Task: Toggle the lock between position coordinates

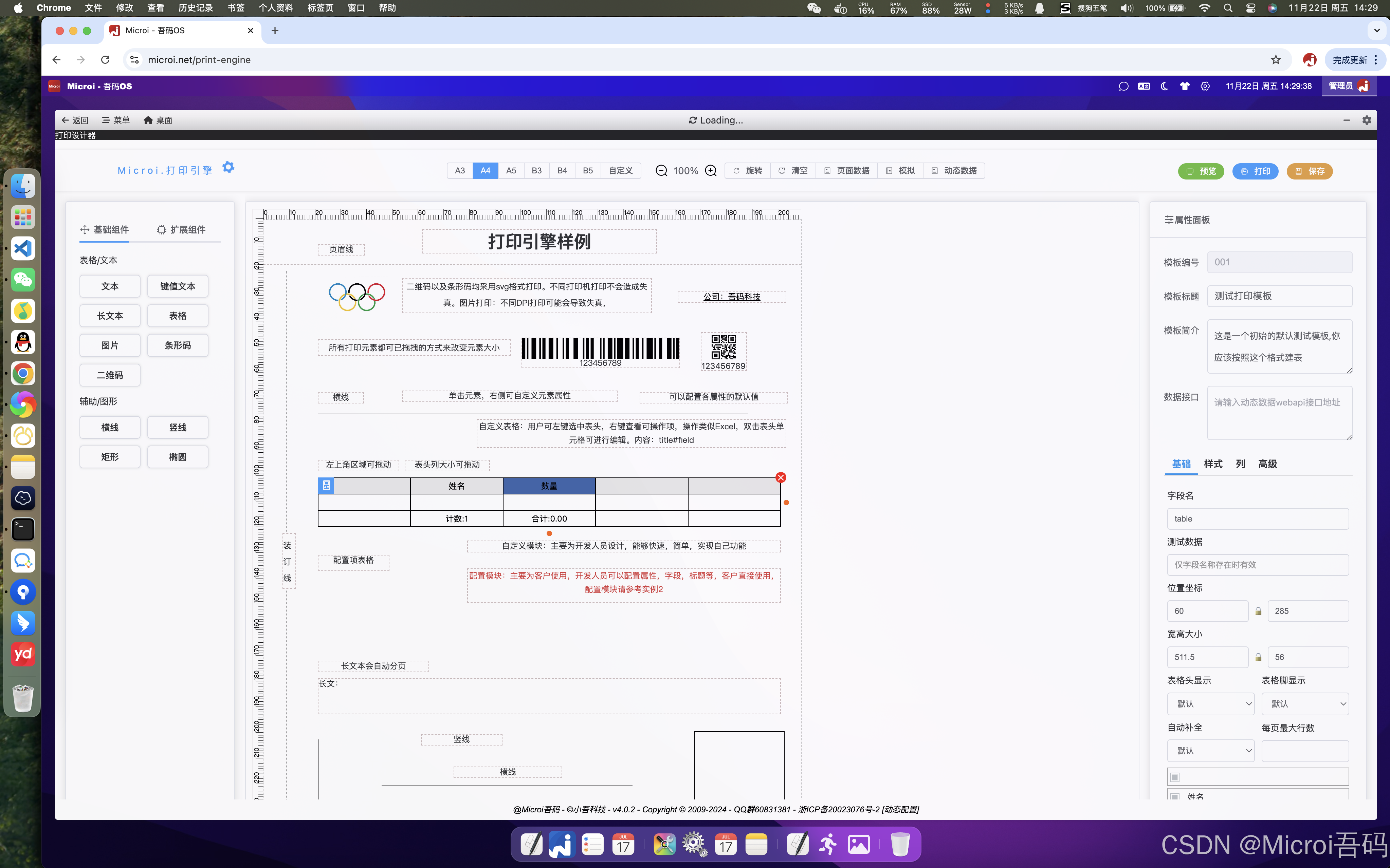Action: 1258,611
